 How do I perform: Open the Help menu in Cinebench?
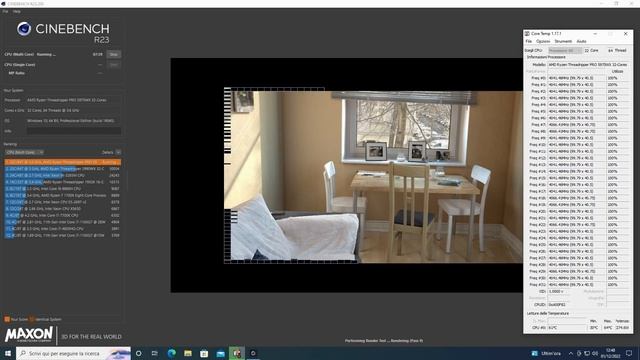17,11
